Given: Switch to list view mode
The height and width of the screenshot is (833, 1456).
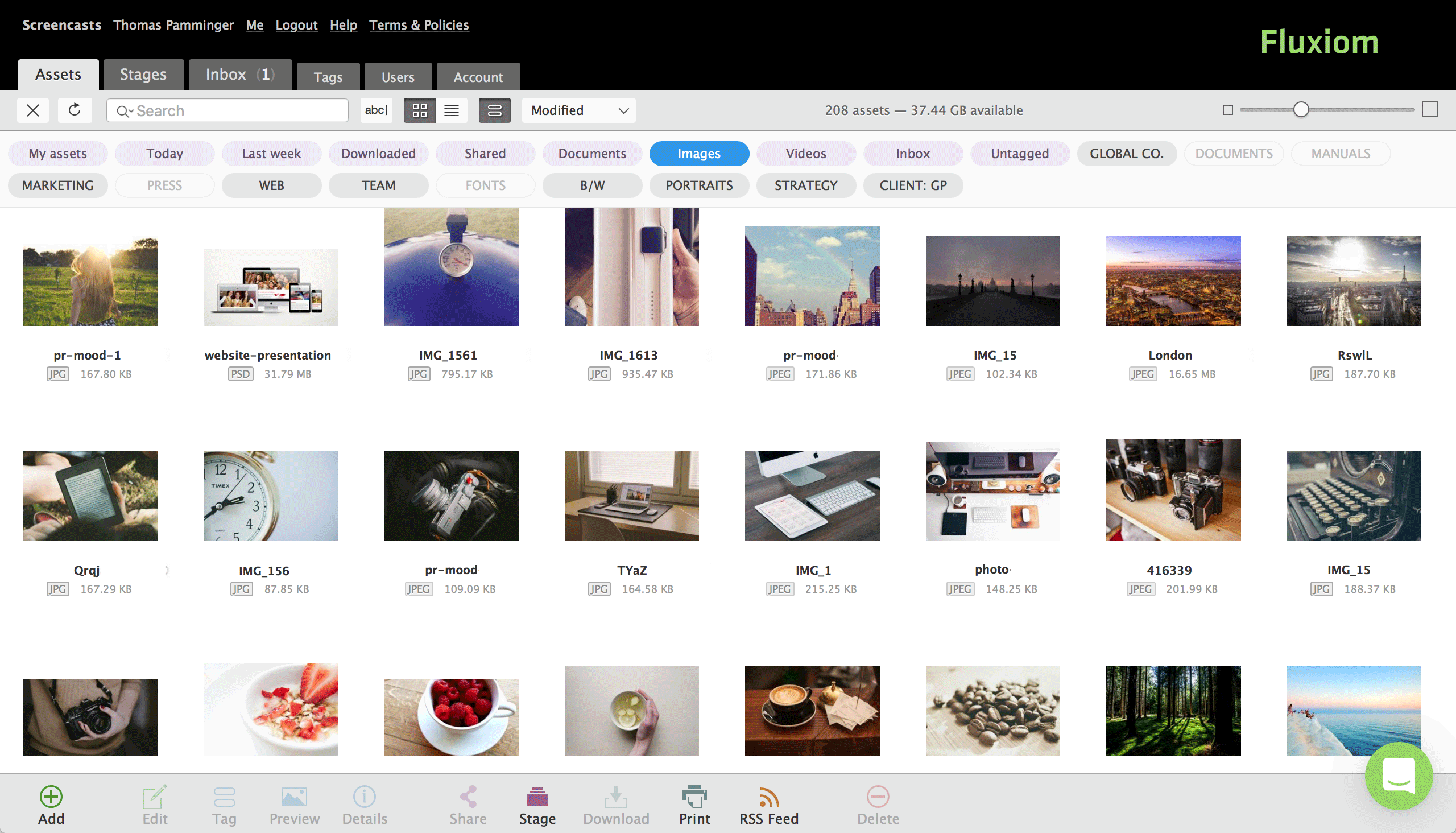Looking at the screenshot, I should (452, 110).
